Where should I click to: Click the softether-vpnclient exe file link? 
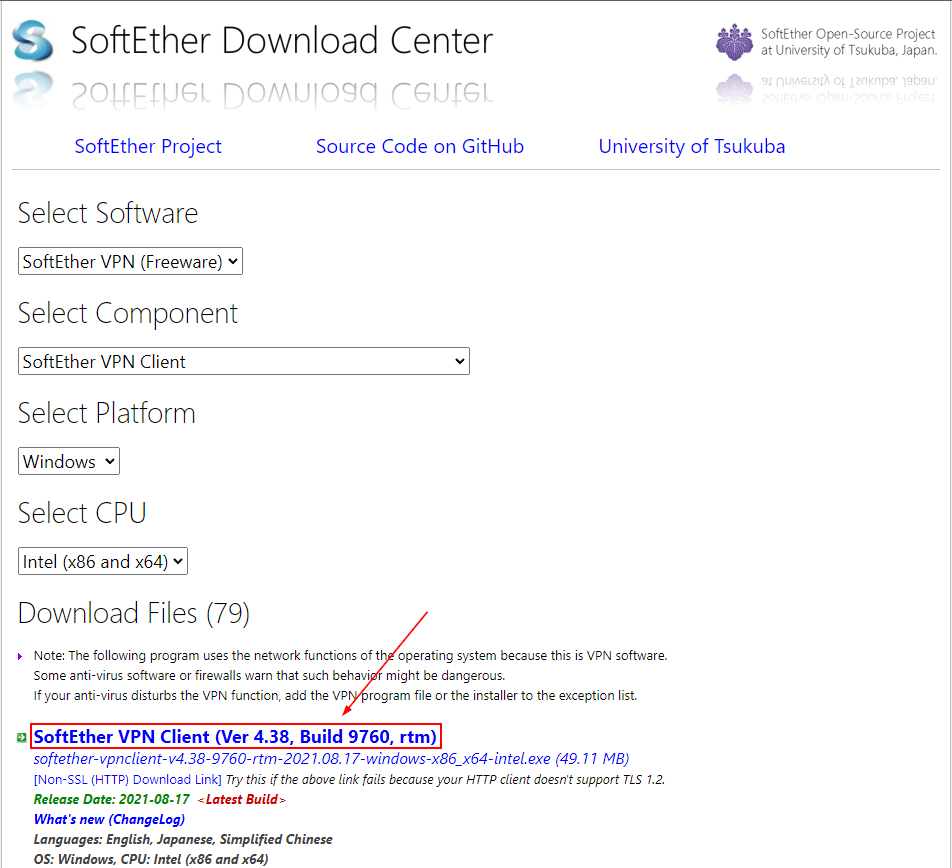tap(331, 759)
